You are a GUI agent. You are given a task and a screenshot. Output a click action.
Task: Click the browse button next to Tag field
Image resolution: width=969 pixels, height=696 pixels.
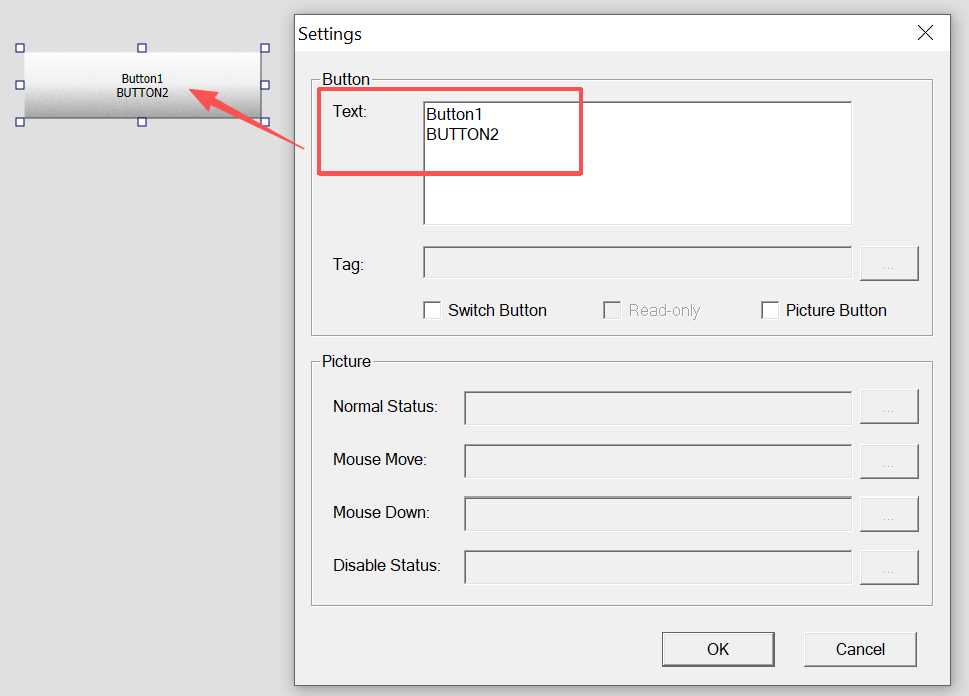click(x=888, y=264)
